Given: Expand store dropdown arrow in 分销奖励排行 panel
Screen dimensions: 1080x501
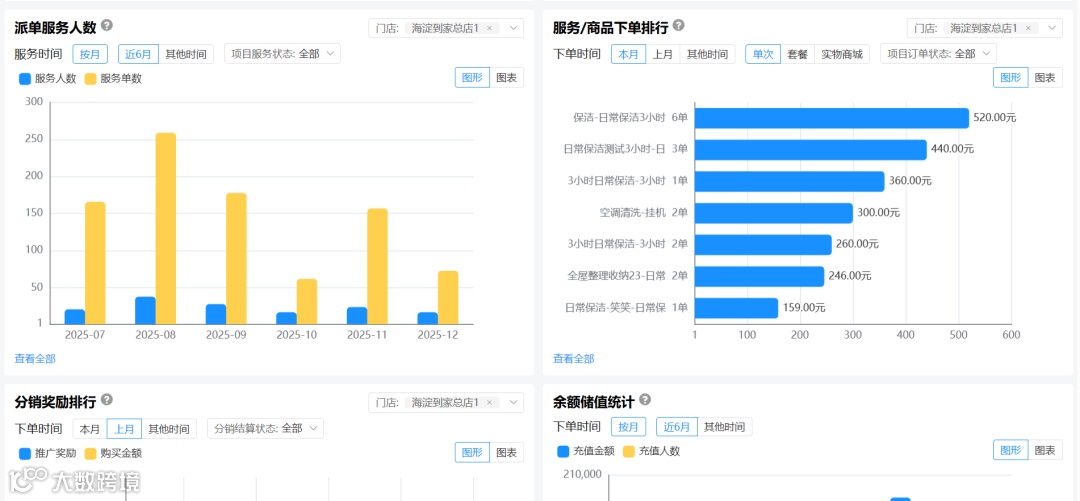Looking at the screenshot, I should coord(512,402).
